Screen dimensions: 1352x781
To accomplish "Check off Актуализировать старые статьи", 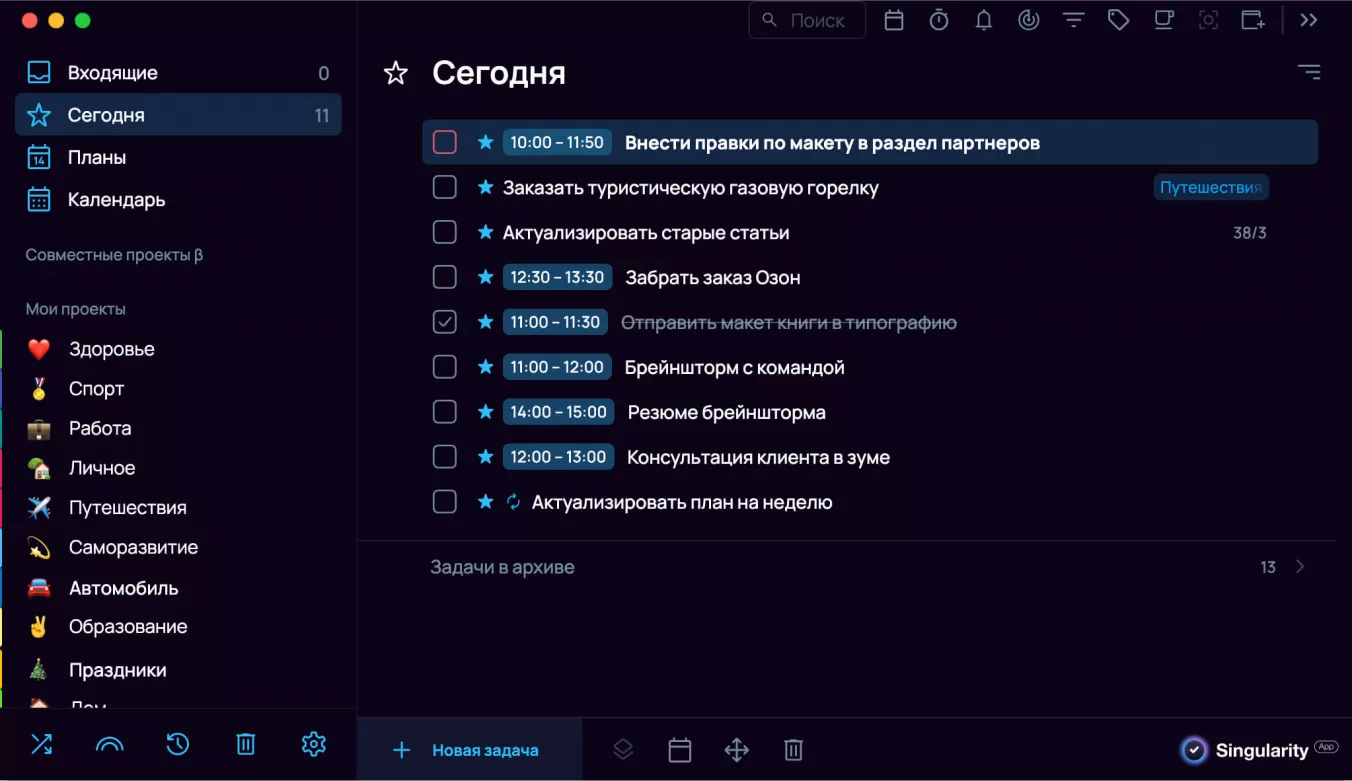I will coord(445,232).
